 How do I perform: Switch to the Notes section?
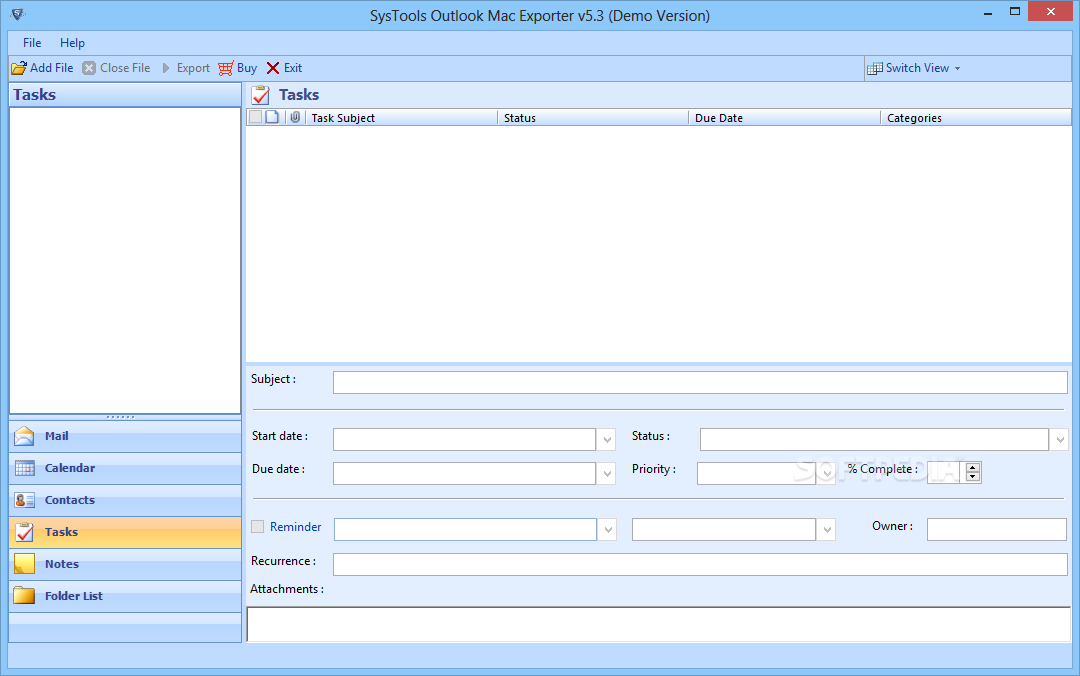pos(125,564)
